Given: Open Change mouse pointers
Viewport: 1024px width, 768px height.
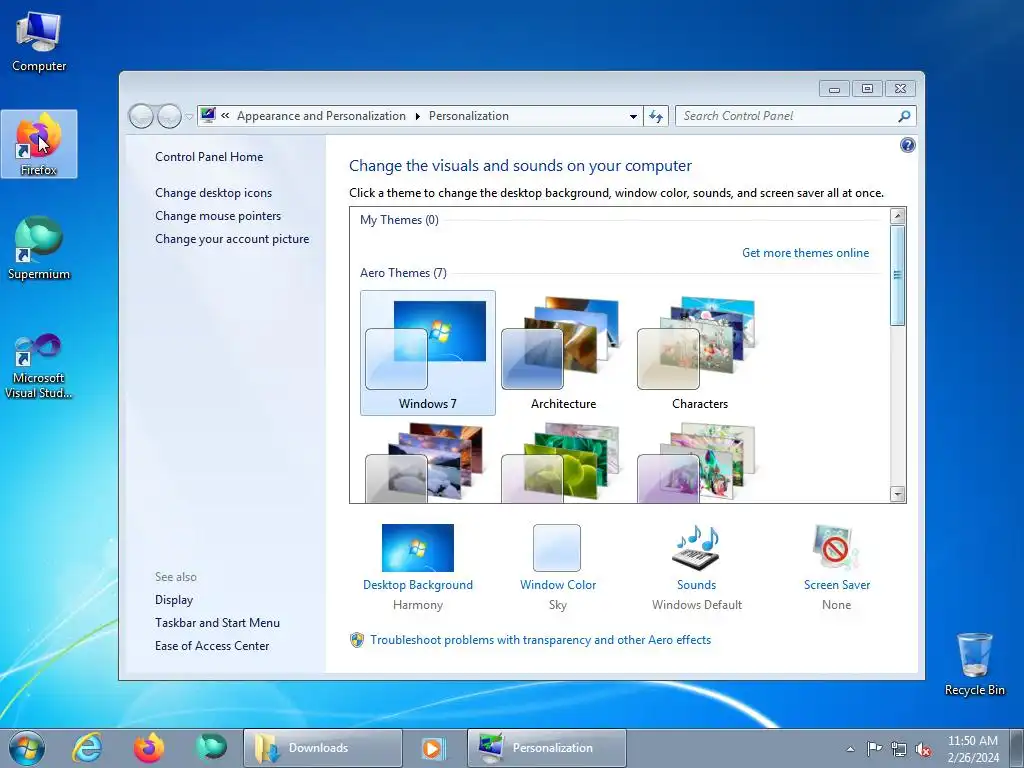Looking at the screenshot, I should click(x=218, y=216).
